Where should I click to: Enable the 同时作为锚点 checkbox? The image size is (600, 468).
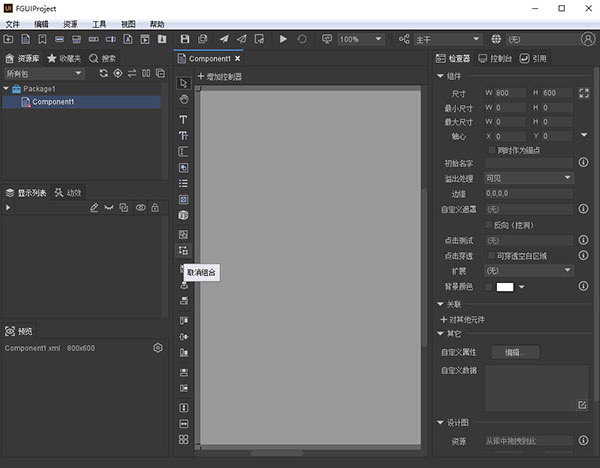point(492,150)
